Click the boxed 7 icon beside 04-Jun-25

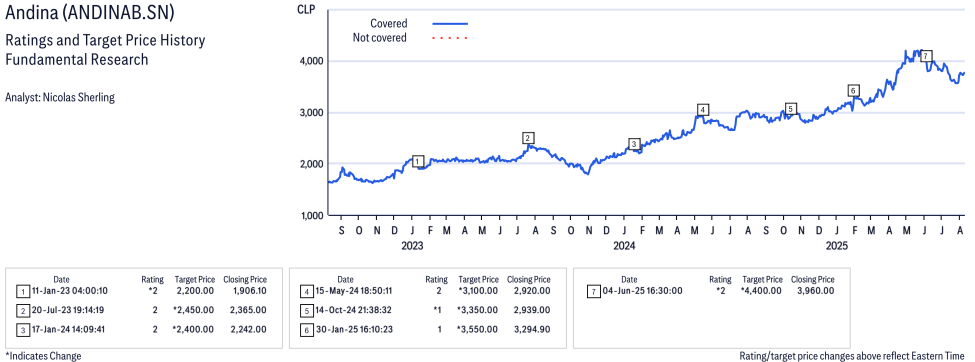[591, 290]
